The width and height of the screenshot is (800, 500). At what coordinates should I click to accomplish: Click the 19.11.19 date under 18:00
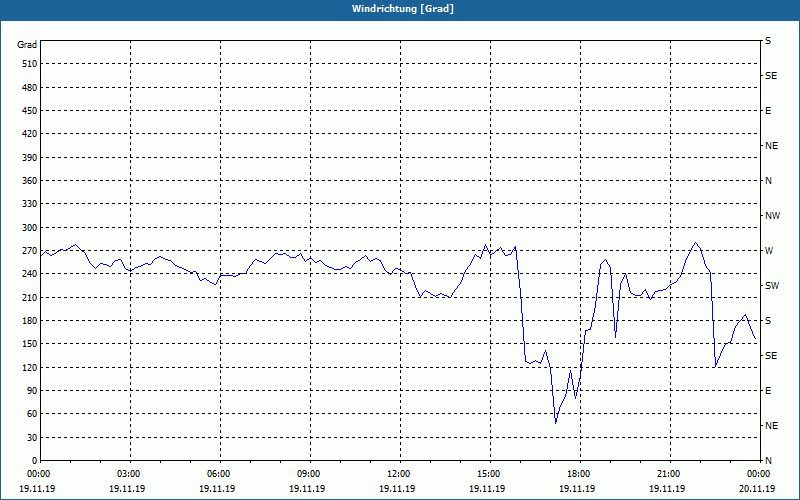tap(577, 489)
